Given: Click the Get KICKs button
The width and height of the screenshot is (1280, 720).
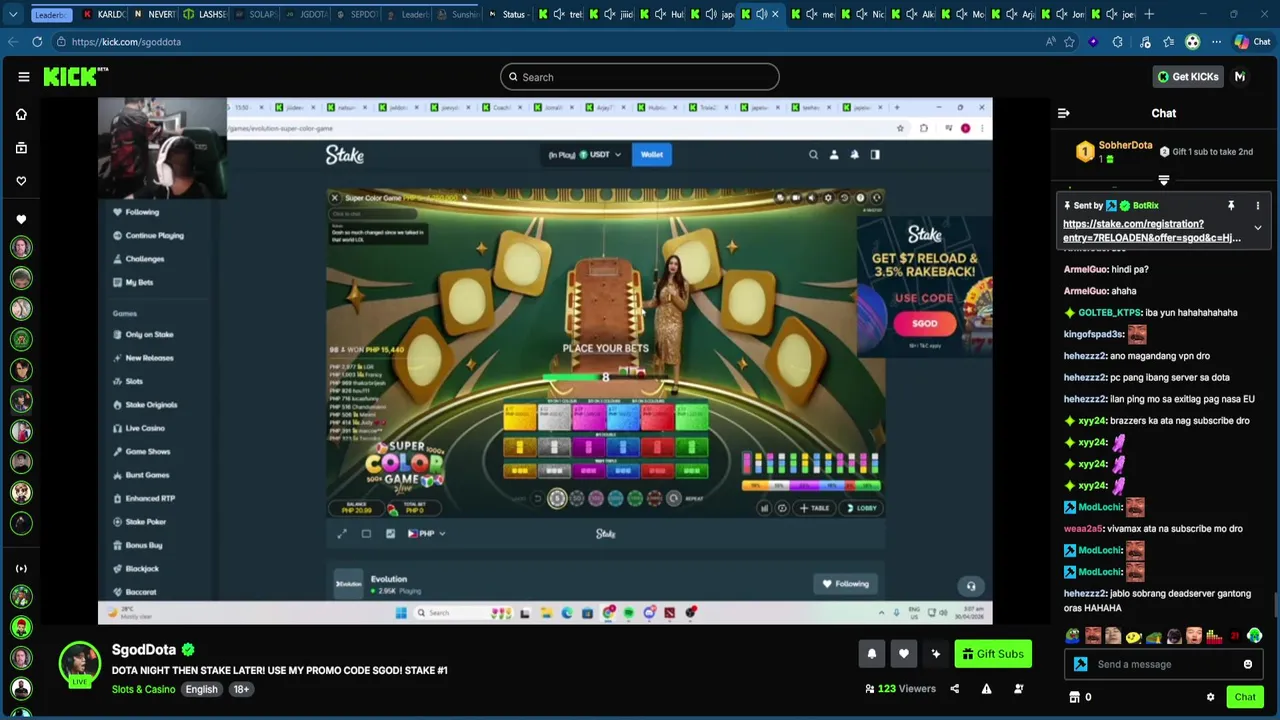Looking at the screenshot, I should pyautogui.click(x=1187, y=77).
